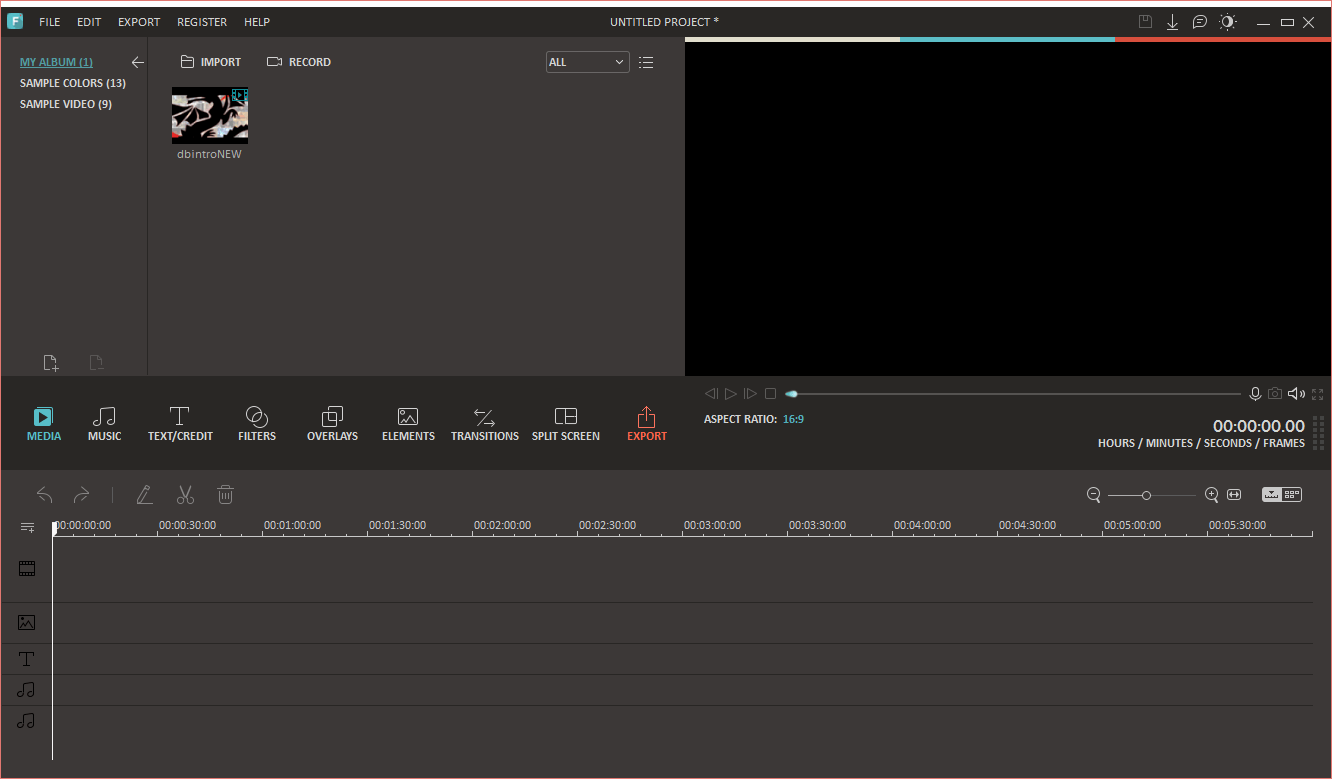1332x779 pixels.
Task: Open the Split Screen panel
Action: pyautogui.click(x=565, y=424)
